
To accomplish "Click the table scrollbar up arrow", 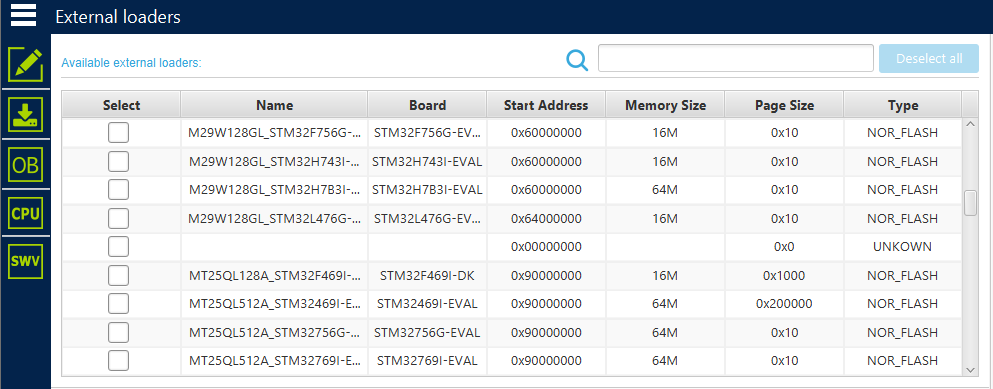I will [x=970, y=125].
